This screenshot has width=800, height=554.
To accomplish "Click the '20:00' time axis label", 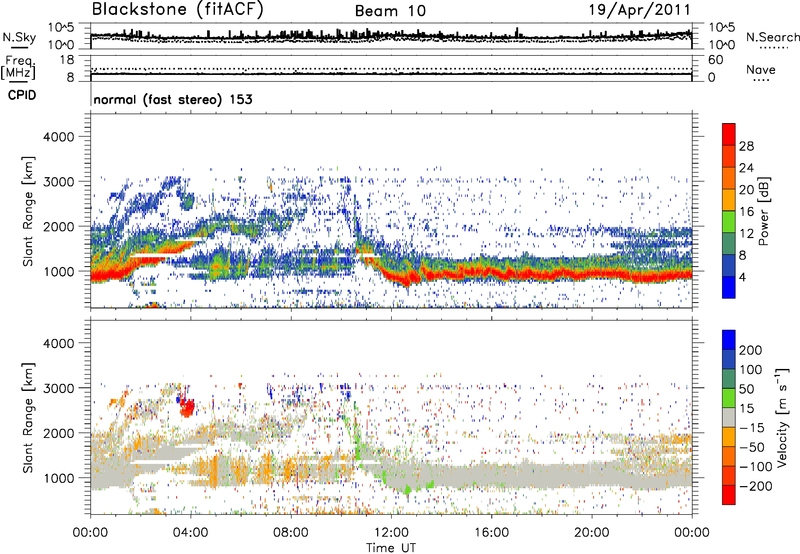I will tap(592, 533).
